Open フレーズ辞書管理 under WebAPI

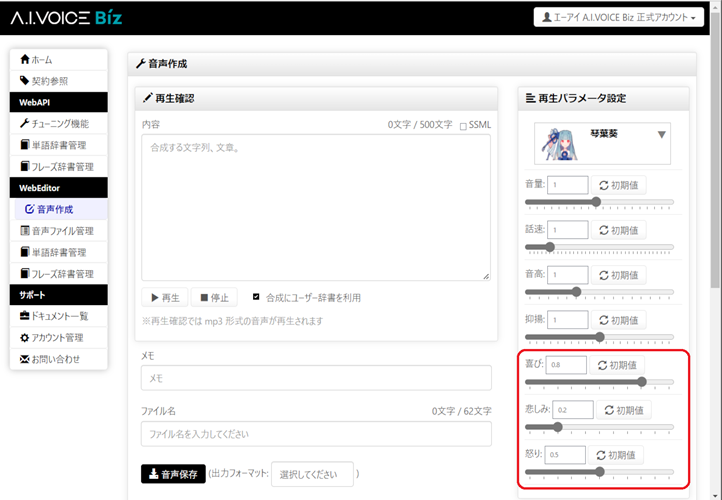tap(58, 166)
